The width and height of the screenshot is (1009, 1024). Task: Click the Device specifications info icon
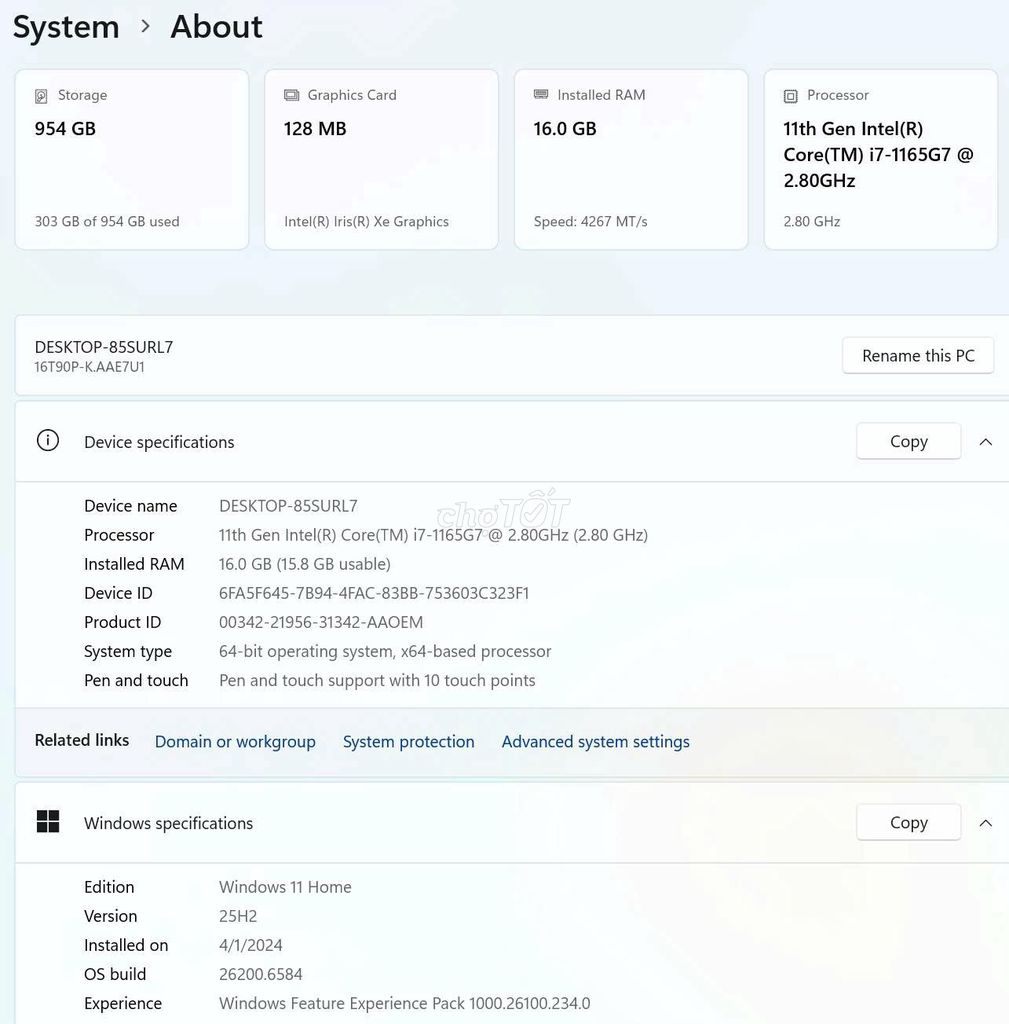click(x=48, y=441)
